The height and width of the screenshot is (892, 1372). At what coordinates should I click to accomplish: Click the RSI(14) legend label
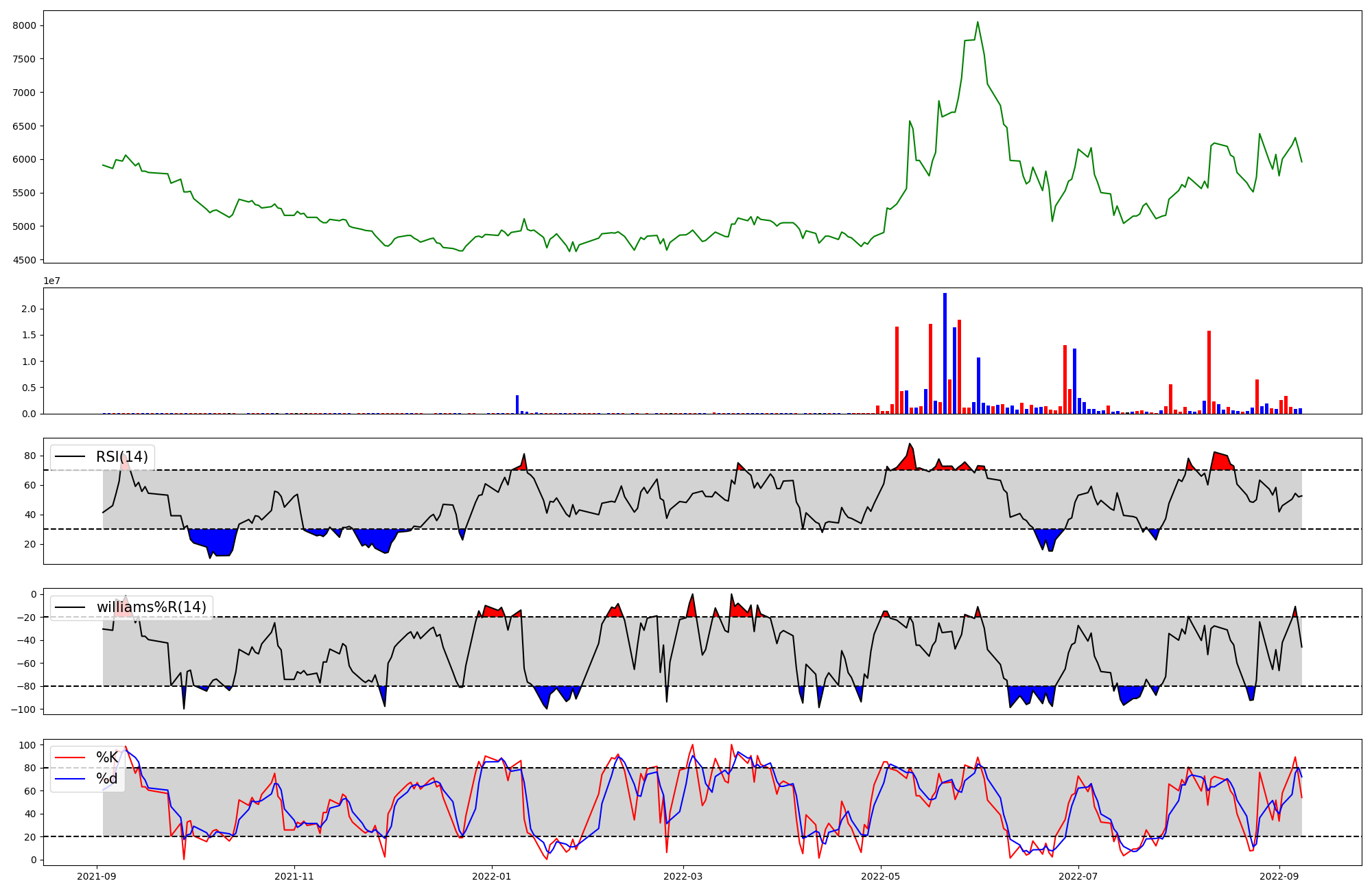(x=121, y=457)
